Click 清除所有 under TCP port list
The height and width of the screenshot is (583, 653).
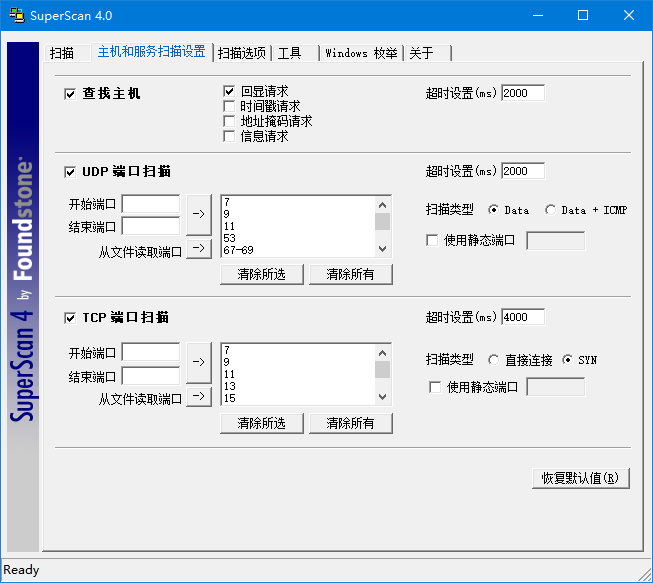[x=351, y=424]
